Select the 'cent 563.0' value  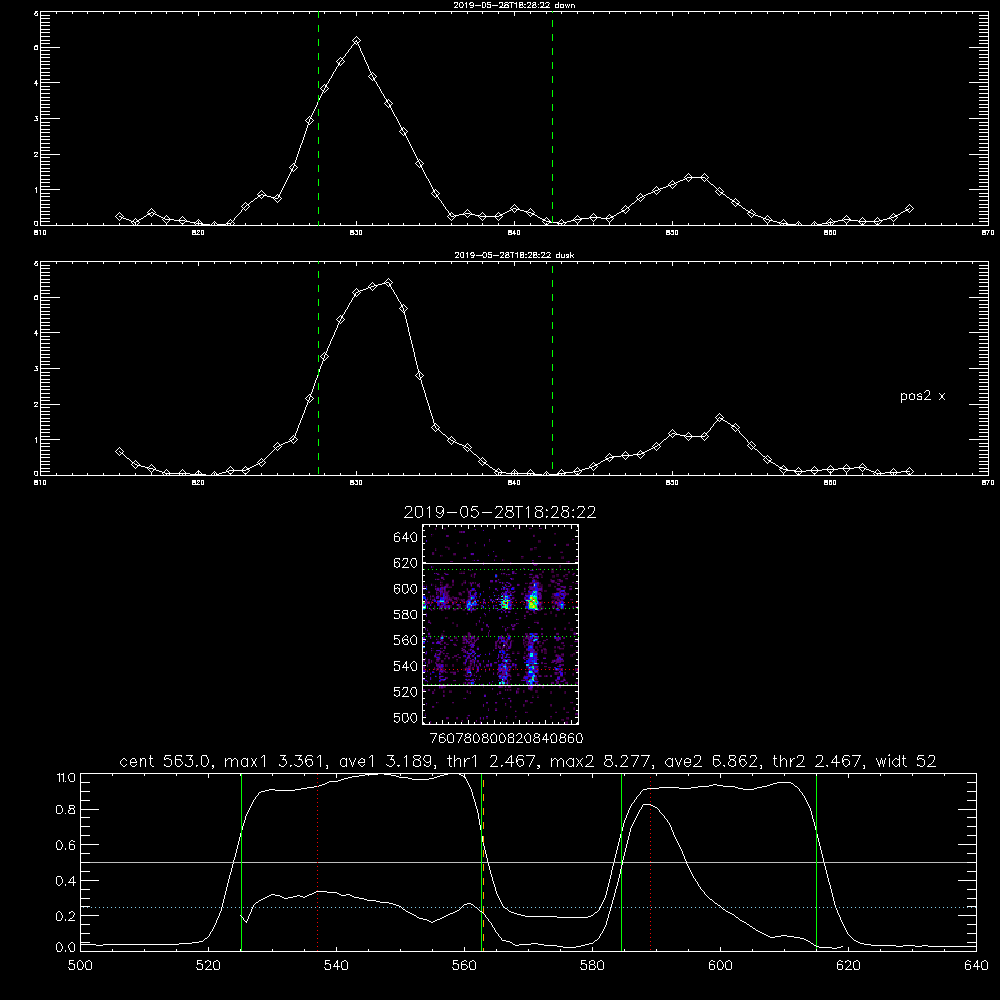click(165, 761)
